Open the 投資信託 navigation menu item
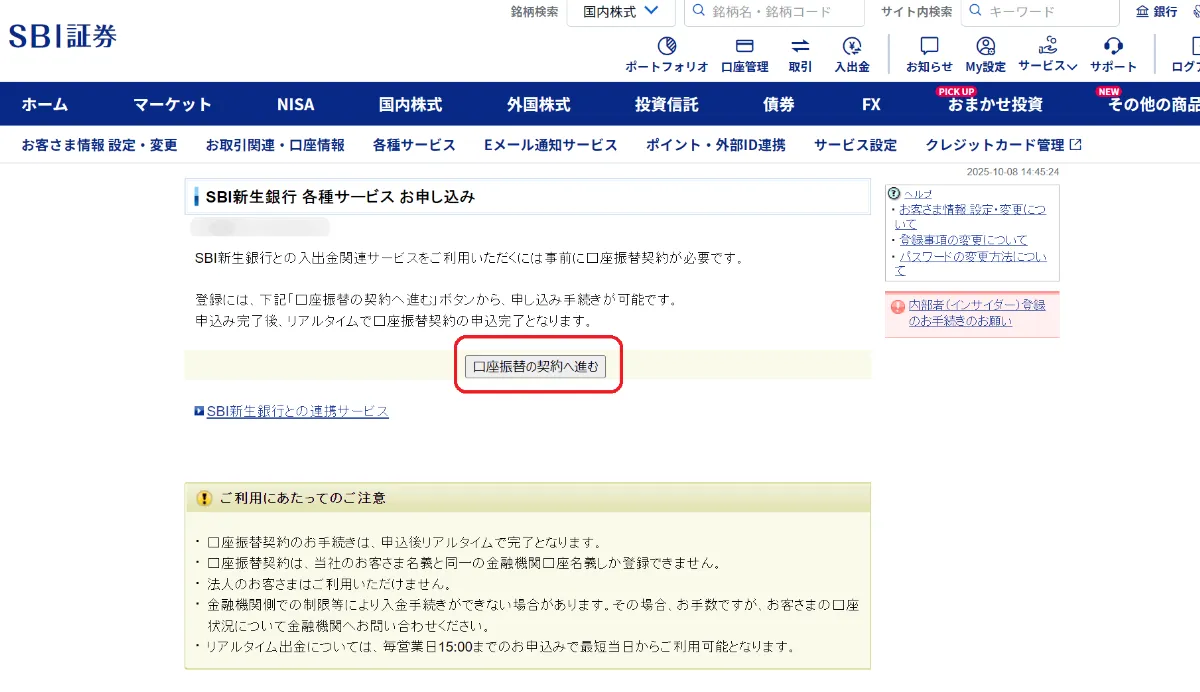This screenshot has height=692, width=1200. 666,104
